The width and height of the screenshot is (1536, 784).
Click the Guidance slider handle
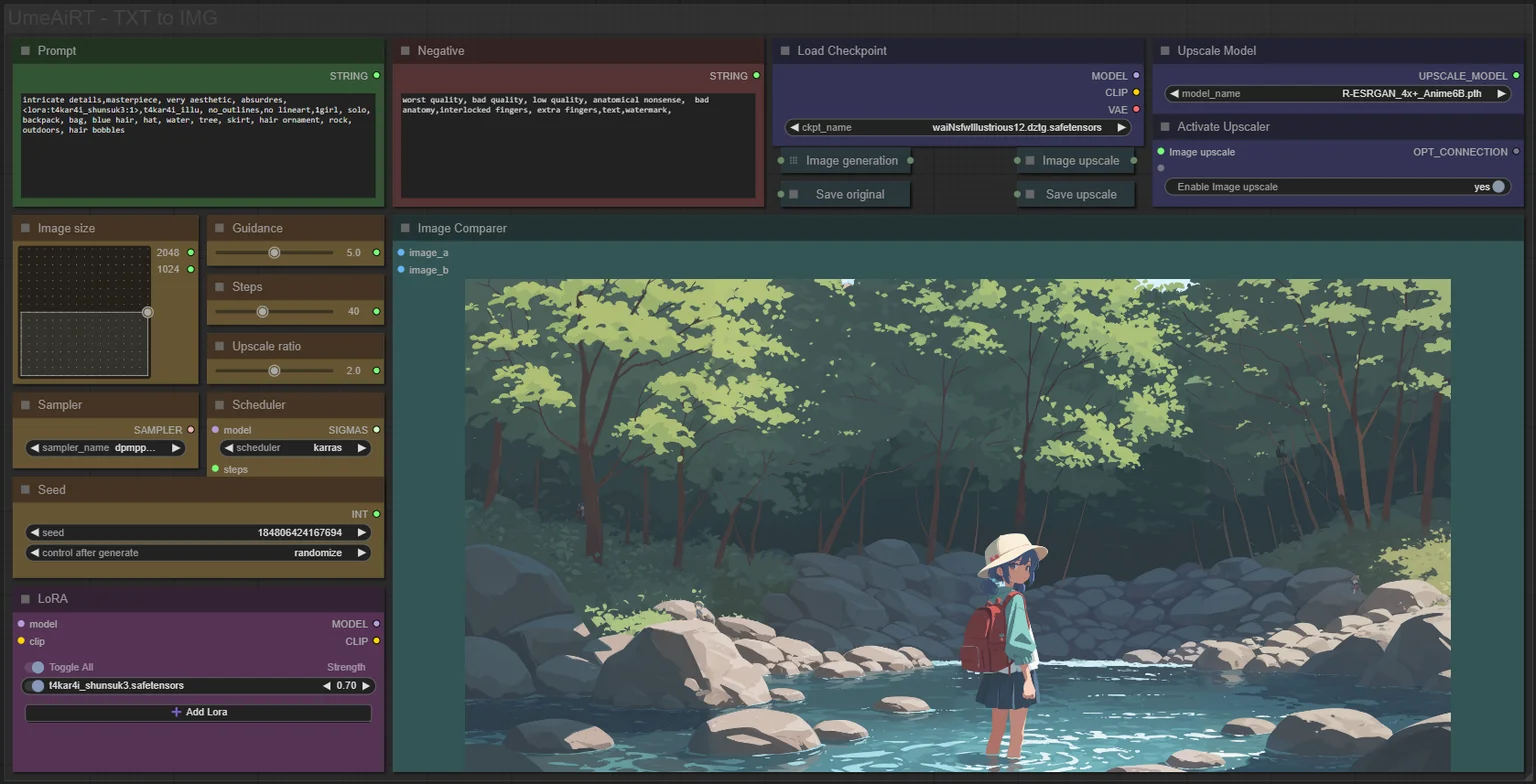(274, 253)
